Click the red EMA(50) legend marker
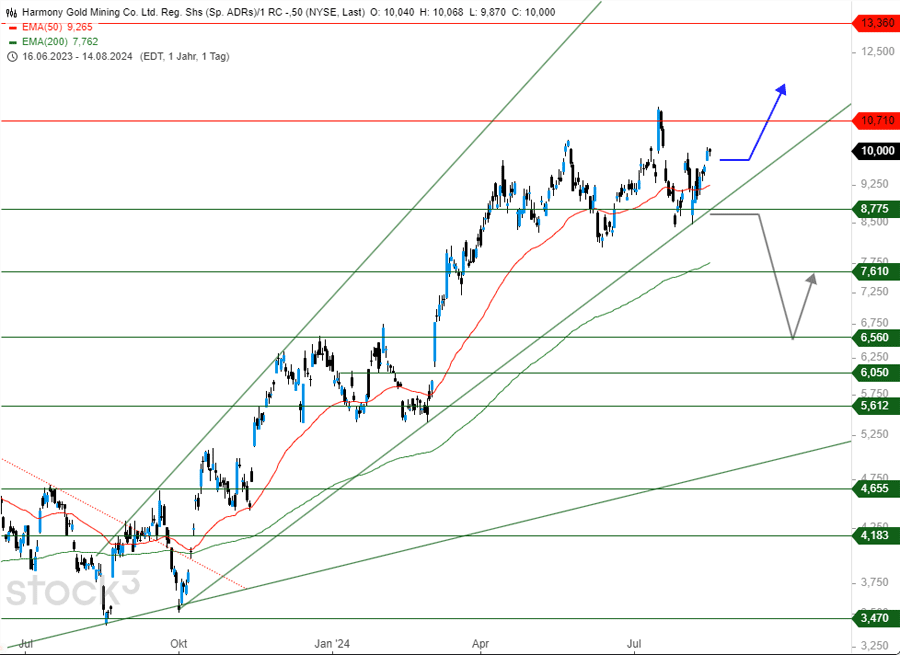This screenshot has height=655, width=900. pos(13,27)
